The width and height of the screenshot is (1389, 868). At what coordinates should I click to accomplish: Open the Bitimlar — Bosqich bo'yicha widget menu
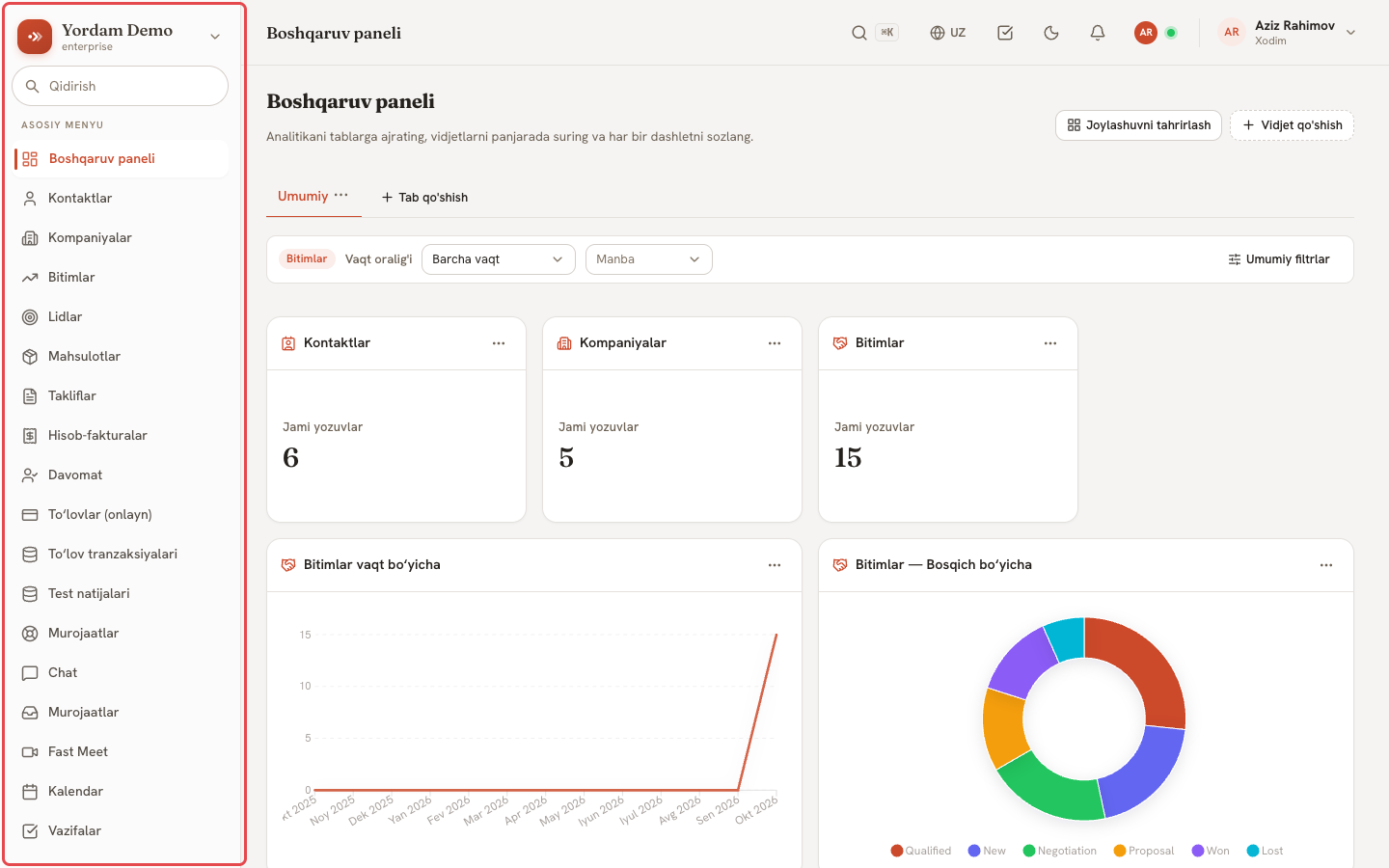pos(1326,565)
